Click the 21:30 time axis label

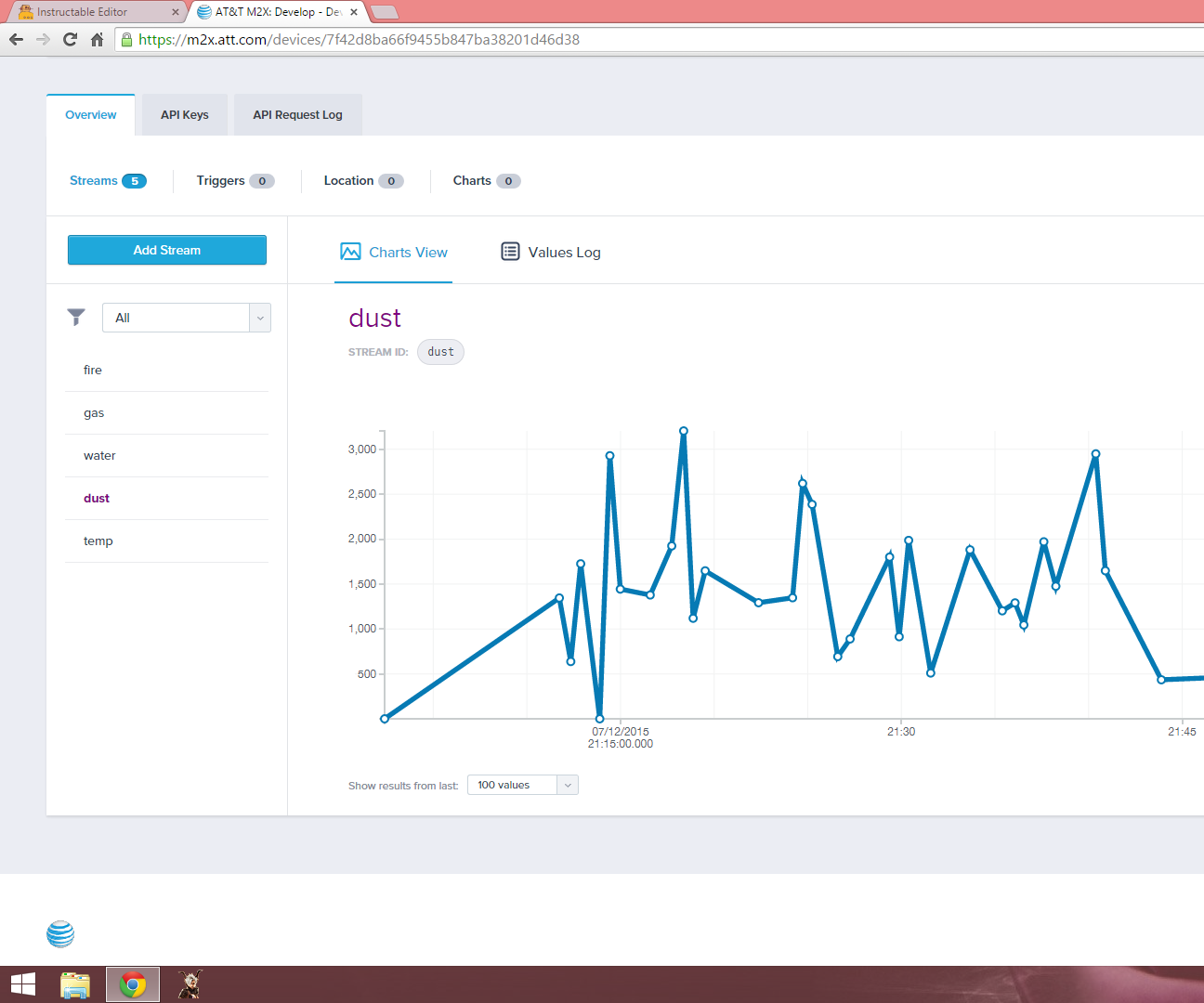point(901,732)
